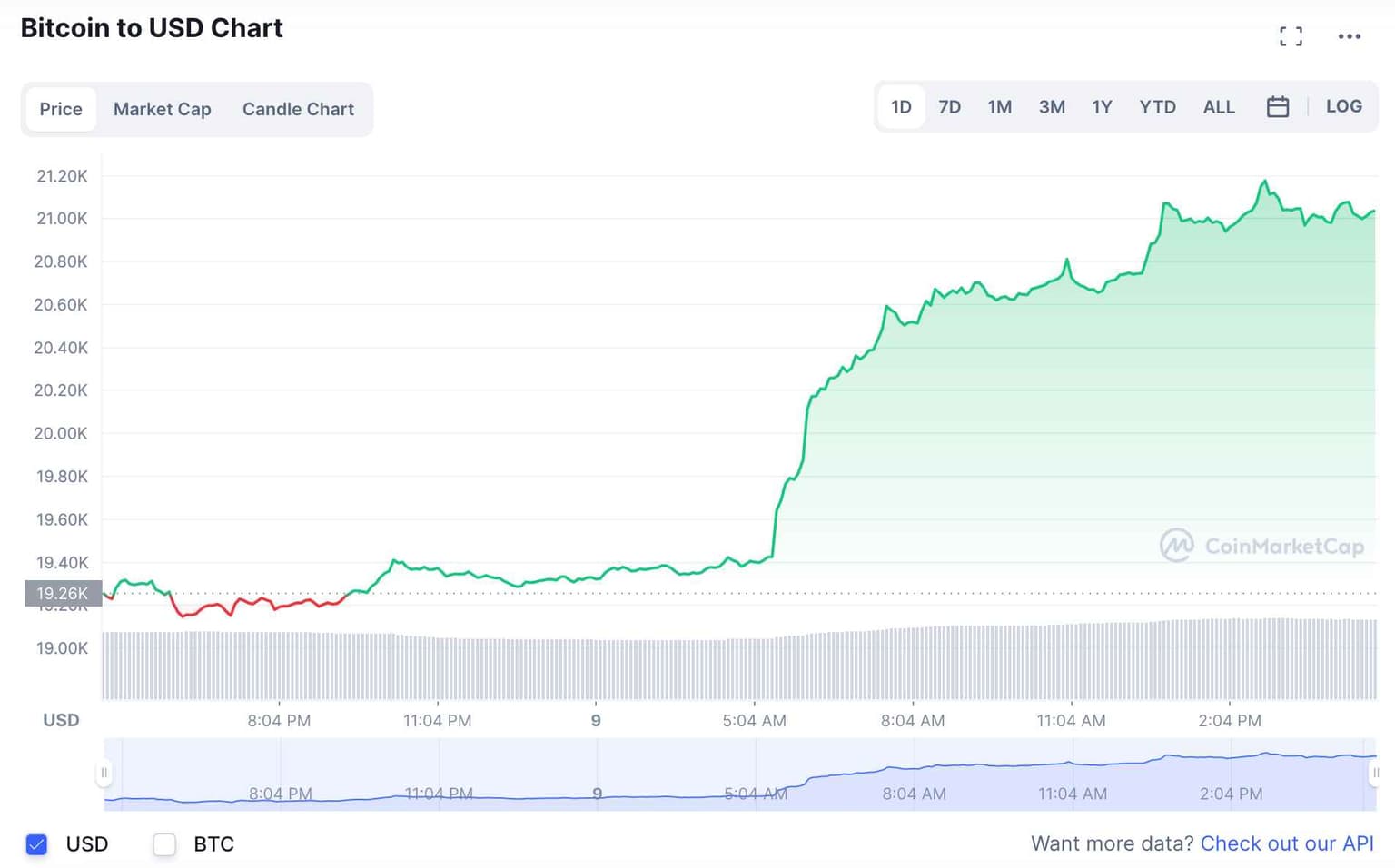Open the fullscreen chart view icon
Image resolution: width=1395 pixels, height=868 pixels.
1291,36
